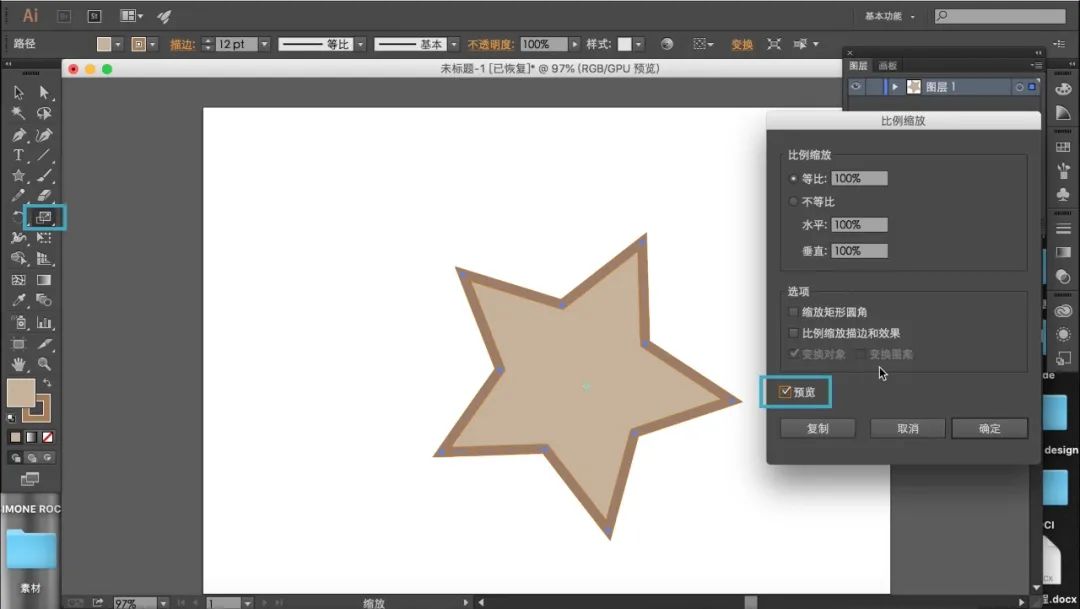Image resolution: width=1080 pixels, height=609 pixels.
Task: Toggle the 预览 preview checkbox
Action: pyautogui.click(x=785, y=391)
